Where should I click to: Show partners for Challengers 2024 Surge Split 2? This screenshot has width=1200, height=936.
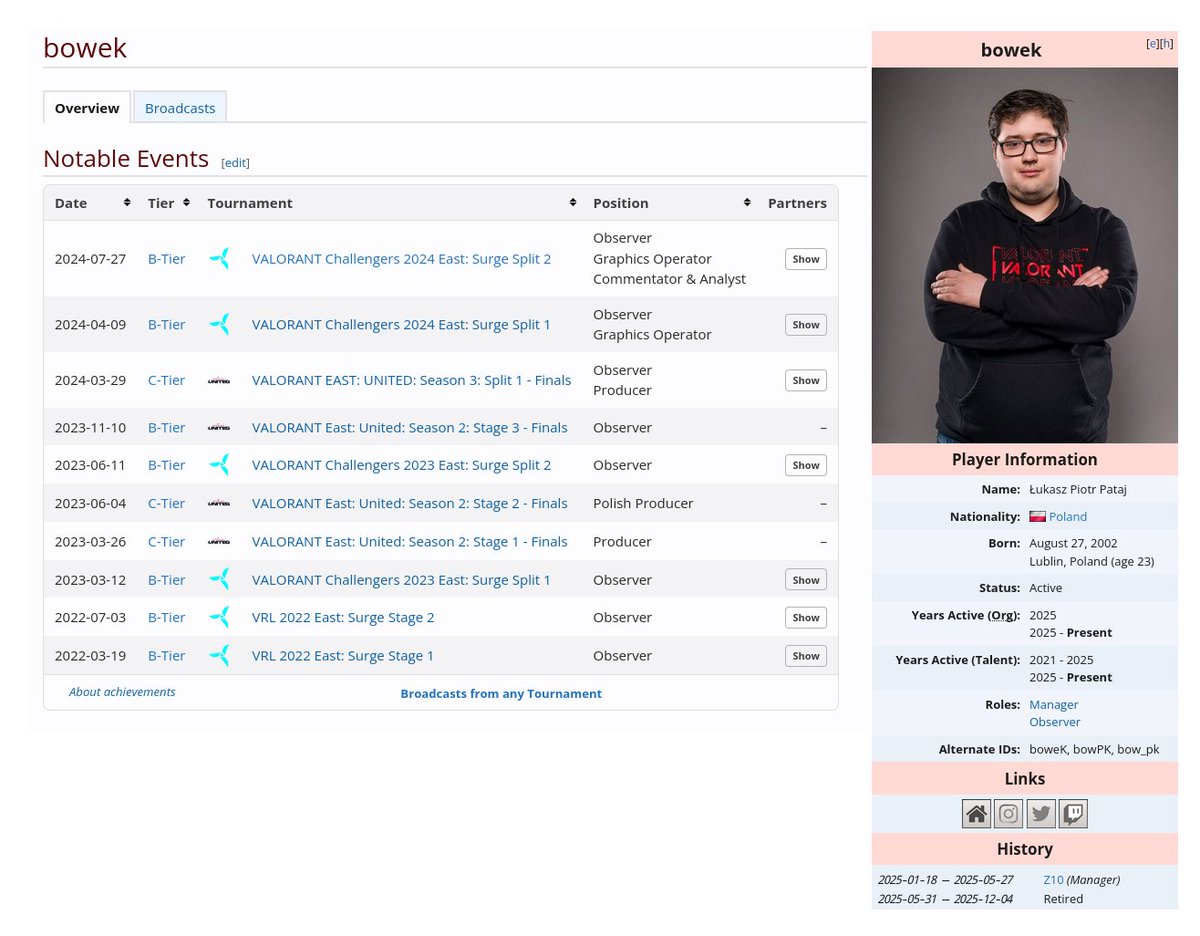coord(806,259)
